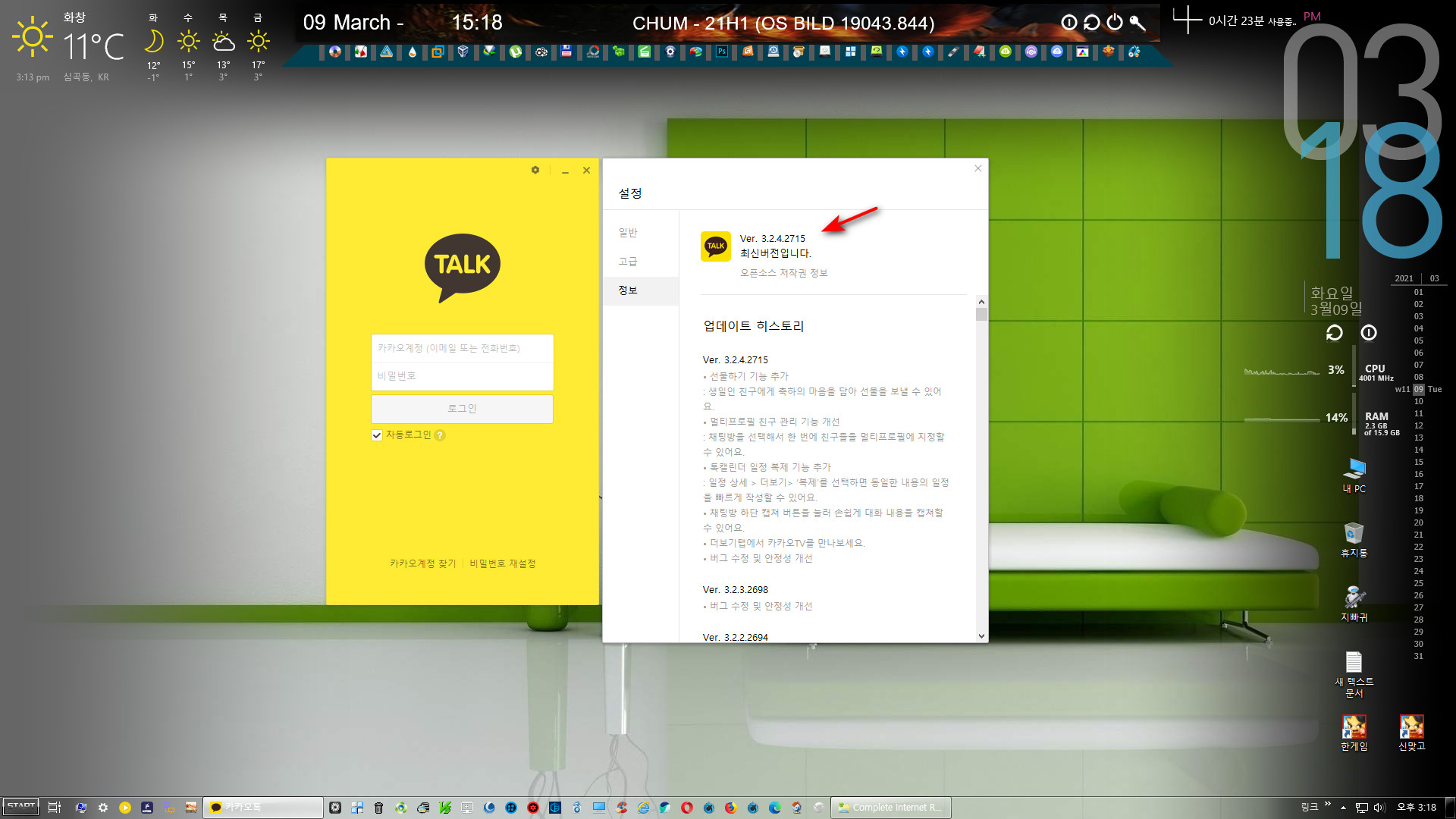Click the restart arrow icon in top bar

click(x=1092, y=23)
